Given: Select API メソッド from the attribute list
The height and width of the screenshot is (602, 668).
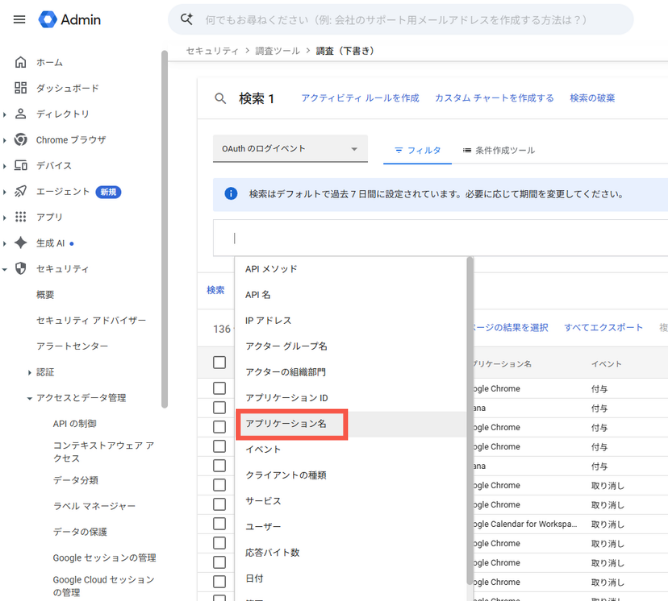Looking at the screenshot, I should pos(350,269).
